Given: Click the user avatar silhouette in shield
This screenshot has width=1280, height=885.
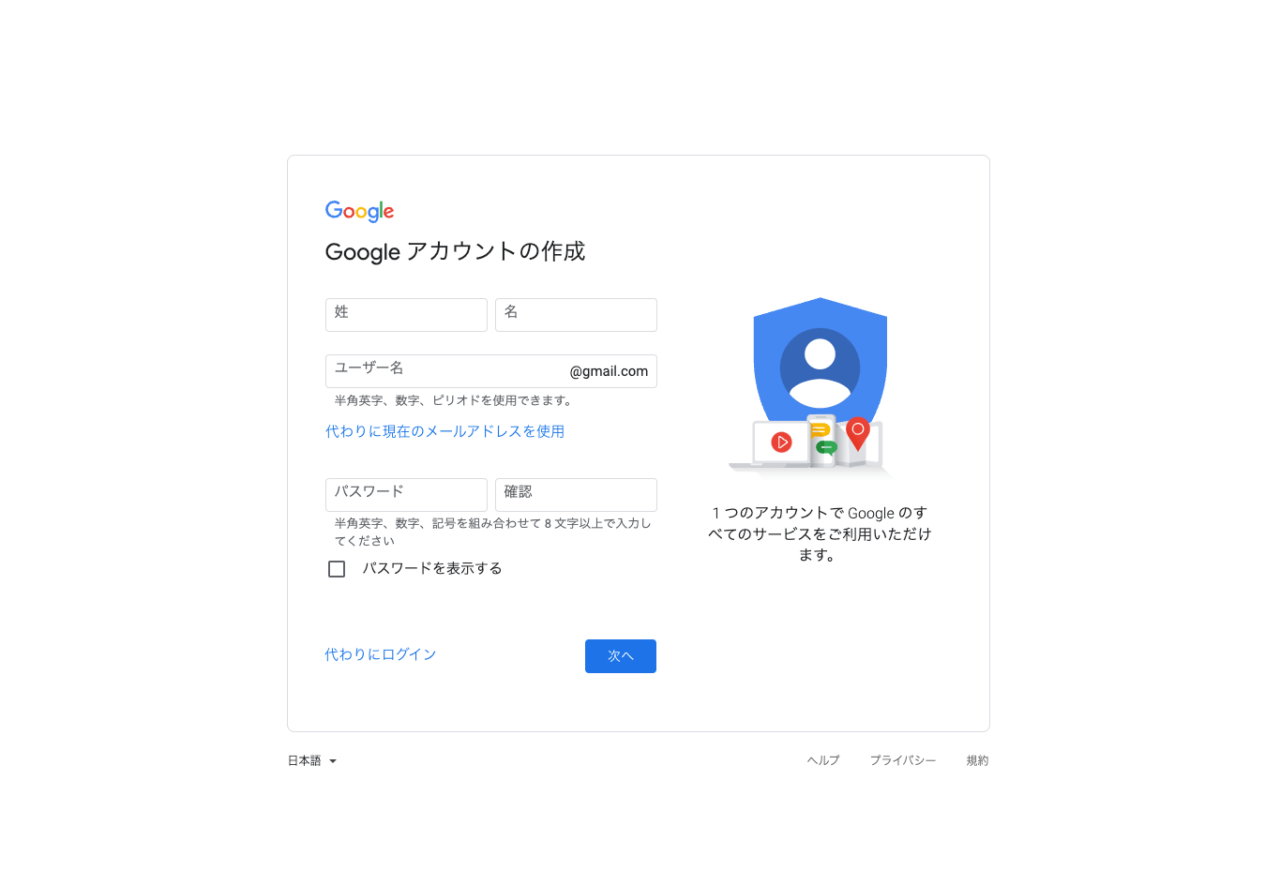Looking at the screenshot, I should [820, 368].
